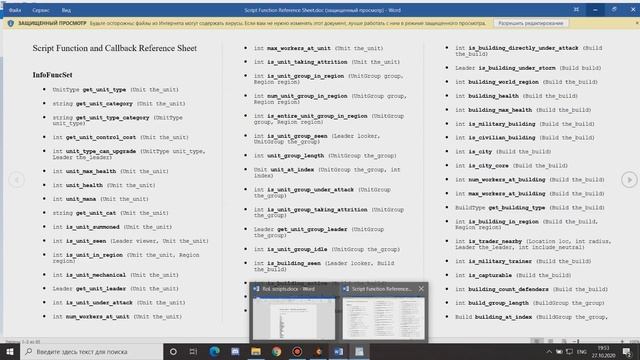Click the 'is_city_core' entry
Screen dimensions: 640x360
(511, 165)
